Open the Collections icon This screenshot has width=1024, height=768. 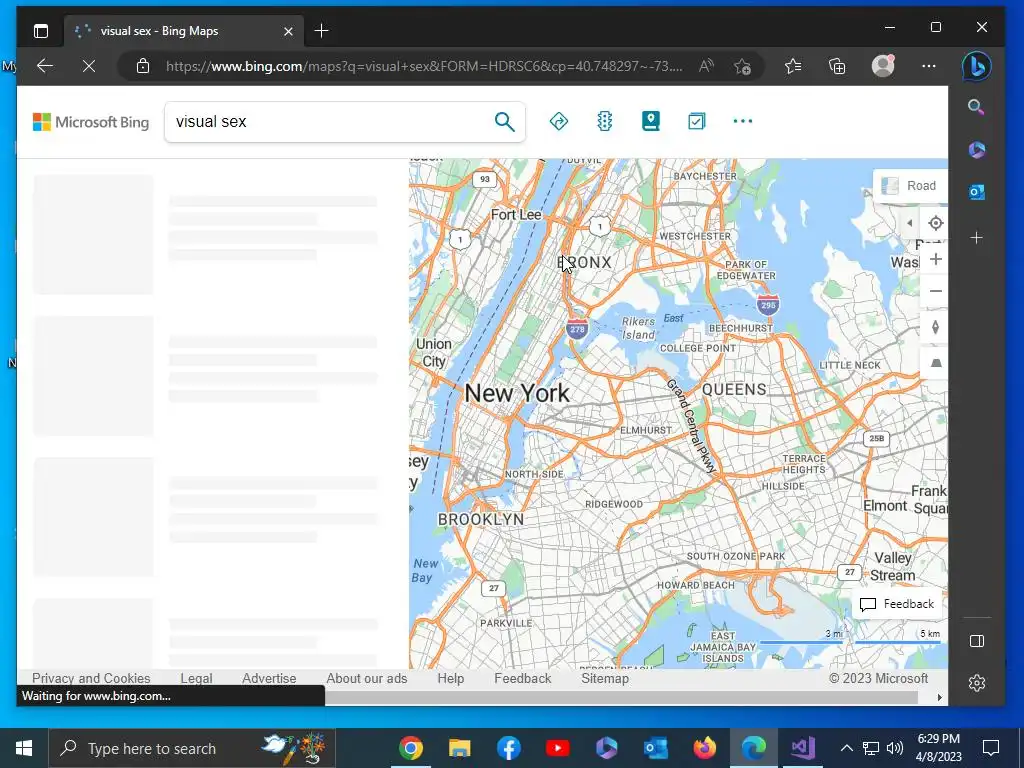(x=837, y=66)
